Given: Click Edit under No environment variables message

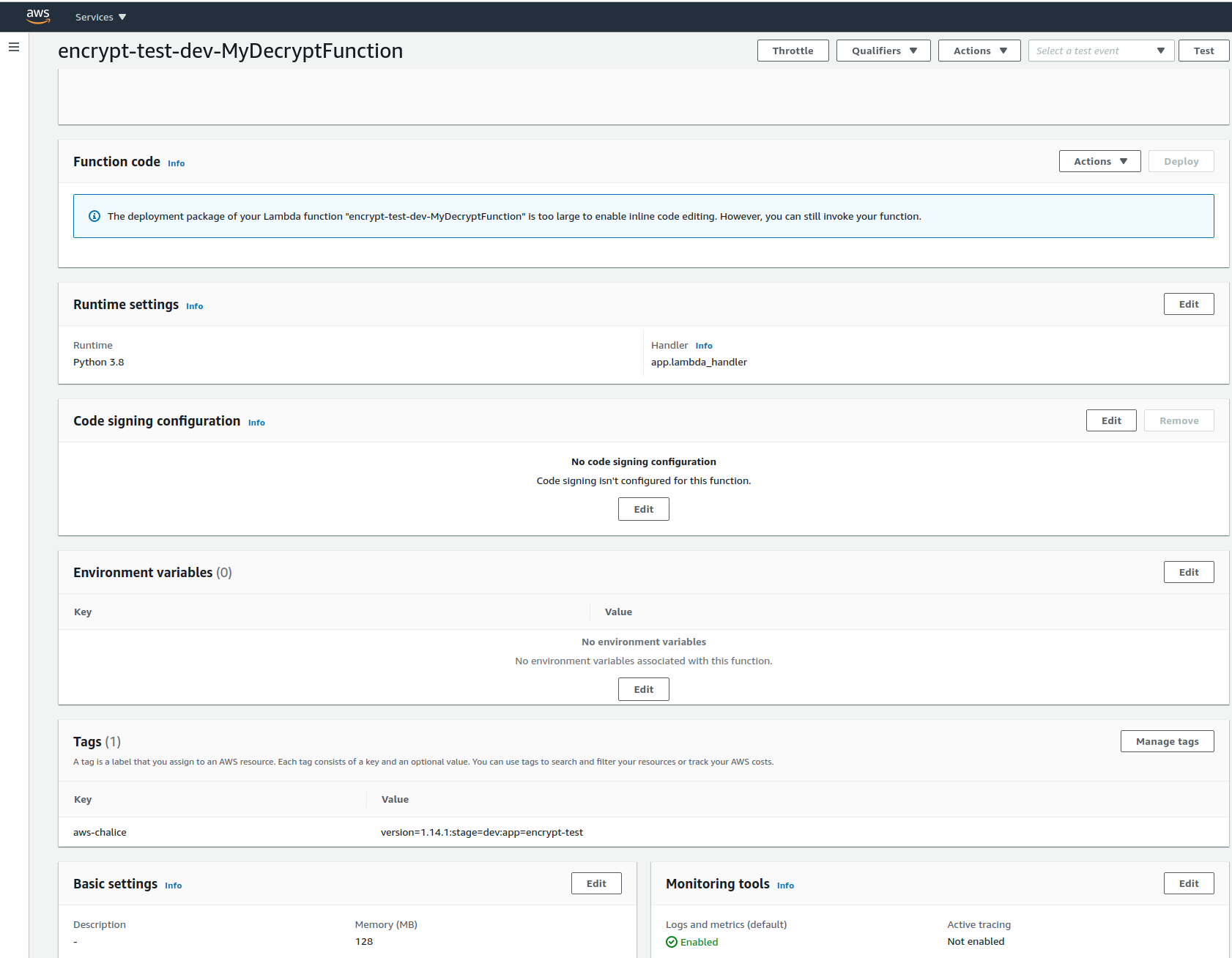Looking at the screenshot, I should [x=643, y=689].
